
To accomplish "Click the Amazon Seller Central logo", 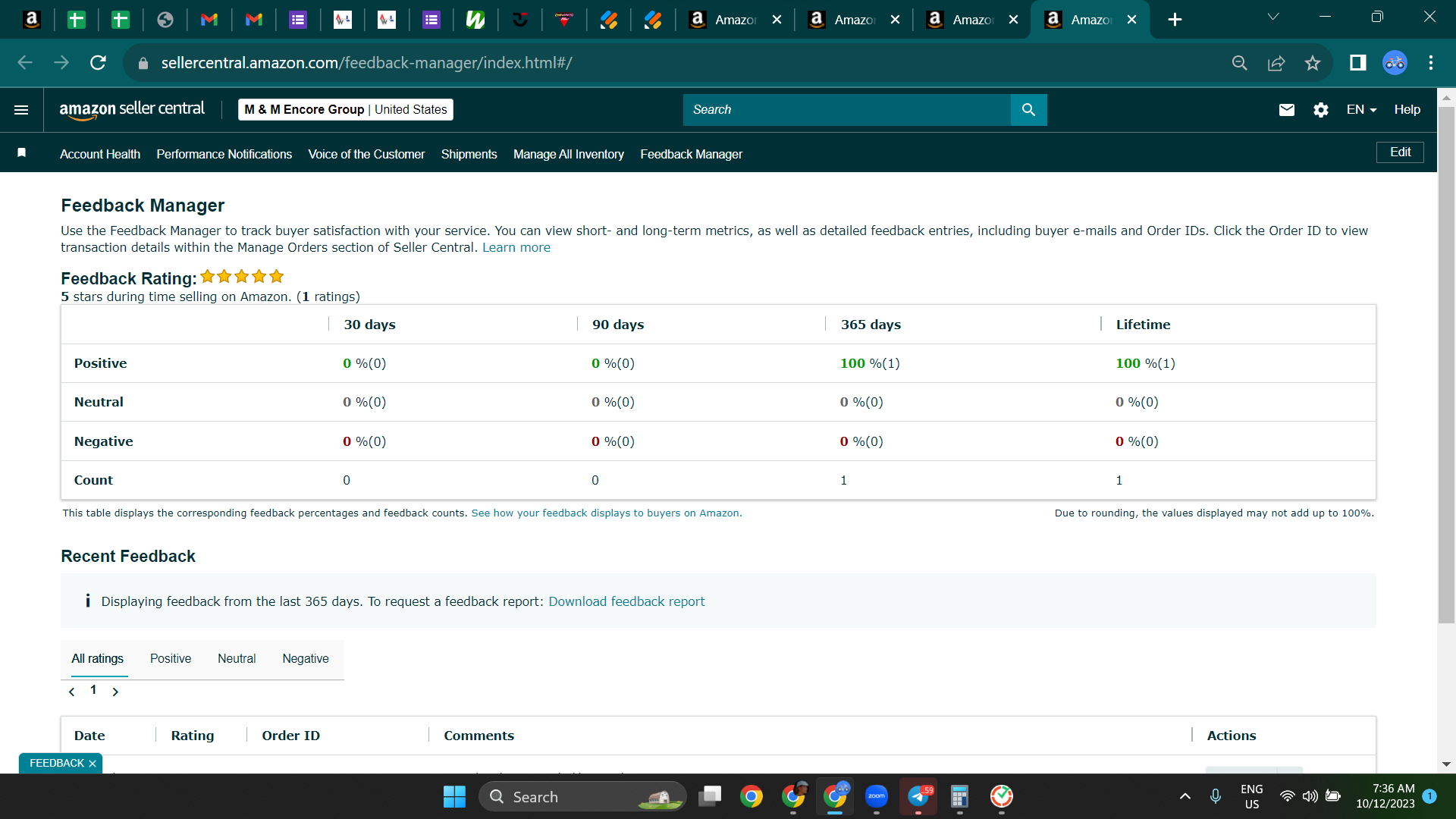I will 132,110.
